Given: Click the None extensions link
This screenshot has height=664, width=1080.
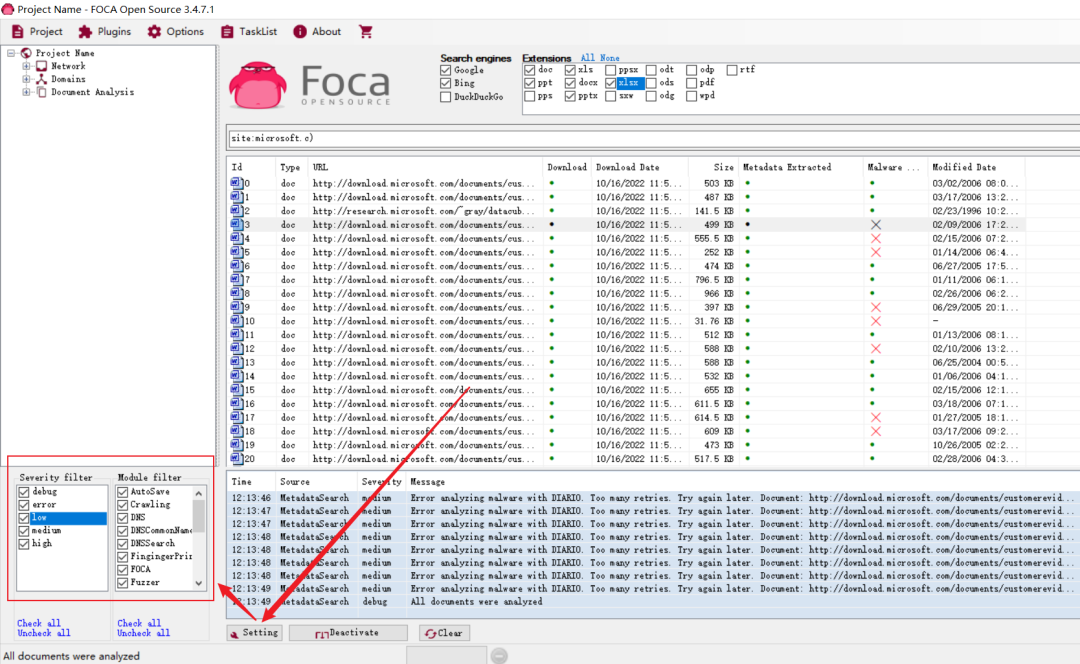Looking at the screenshot, I should coord(610,59).
